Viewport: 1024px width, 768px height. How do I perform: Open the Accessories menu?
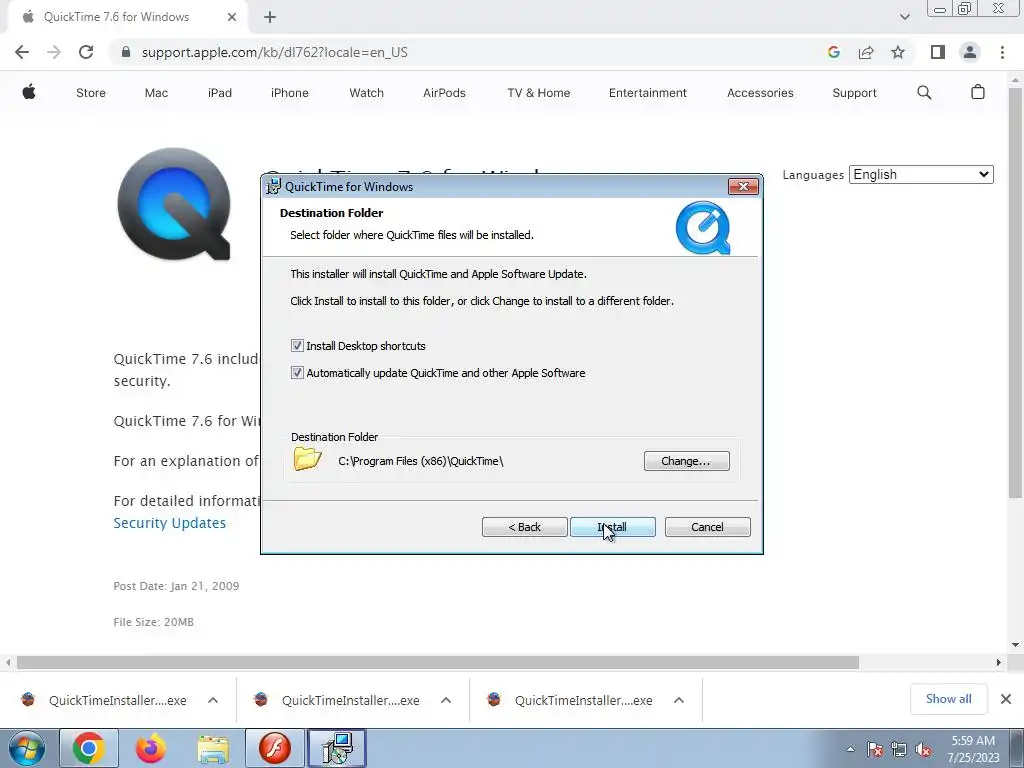(x=760, y=93)
